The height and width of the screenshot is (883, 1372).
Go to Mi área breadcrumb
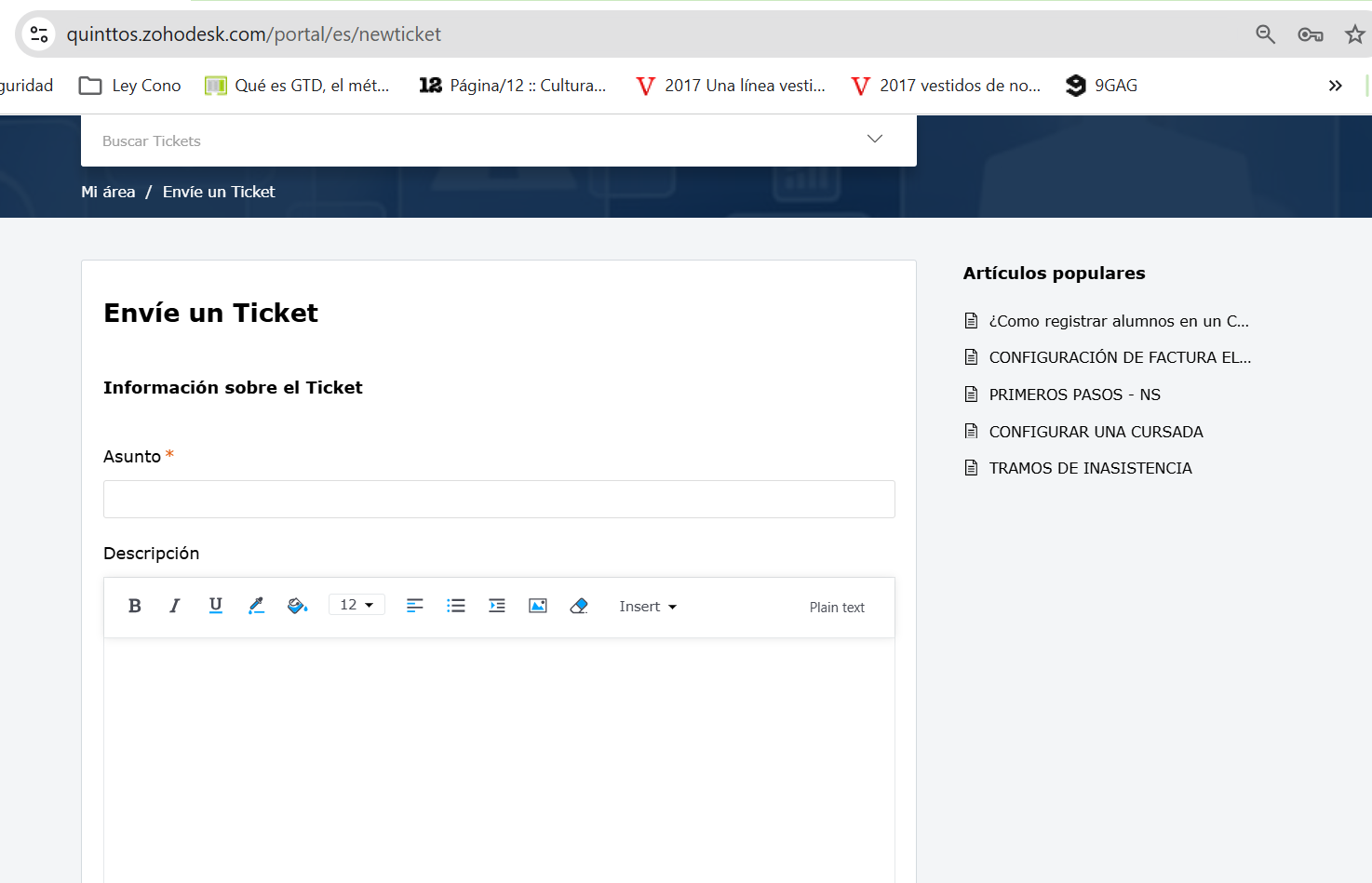(x=108, y=192)
